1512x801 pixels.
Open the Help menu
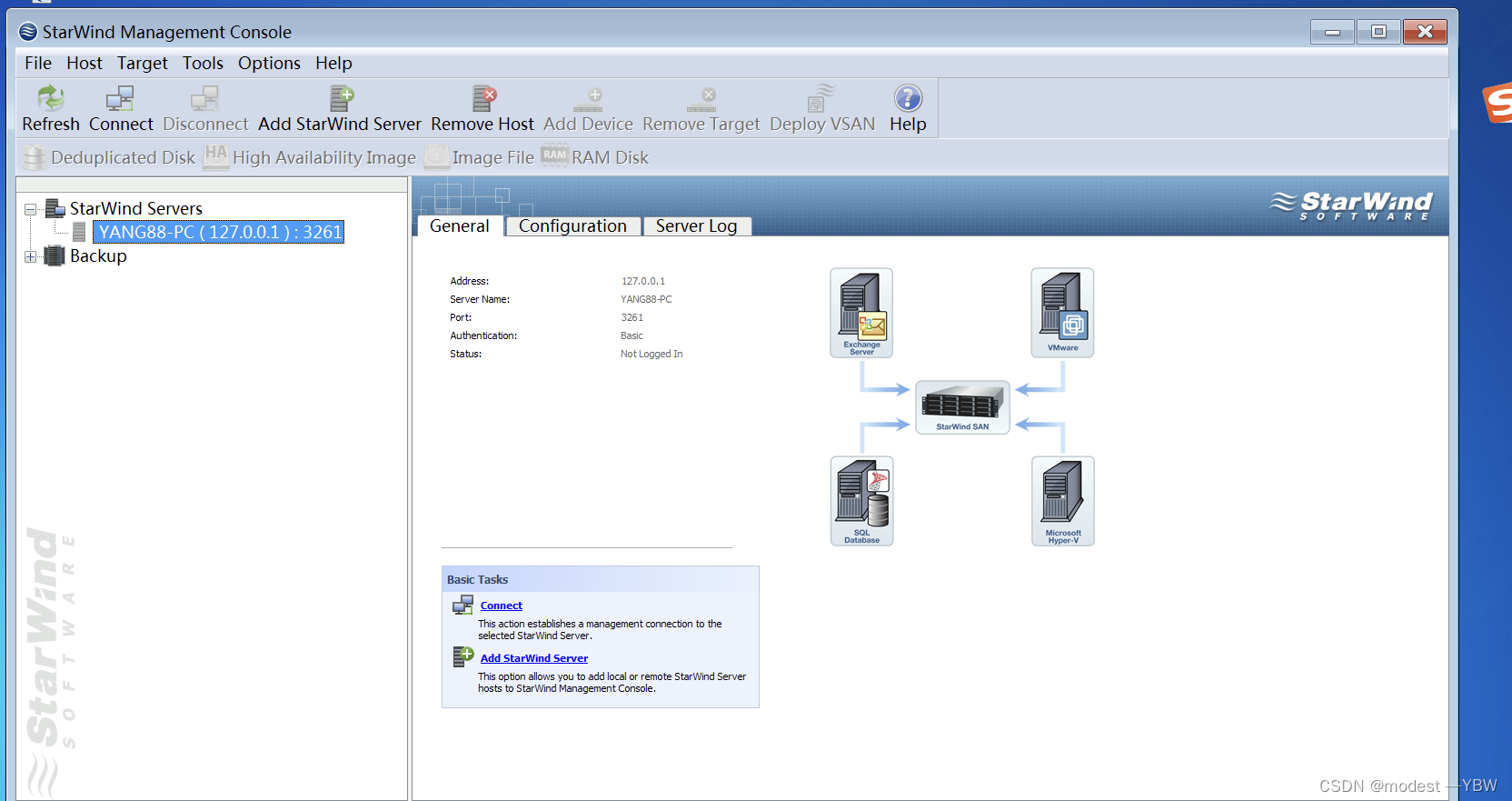pyautogui.click(x=333, y=63)
